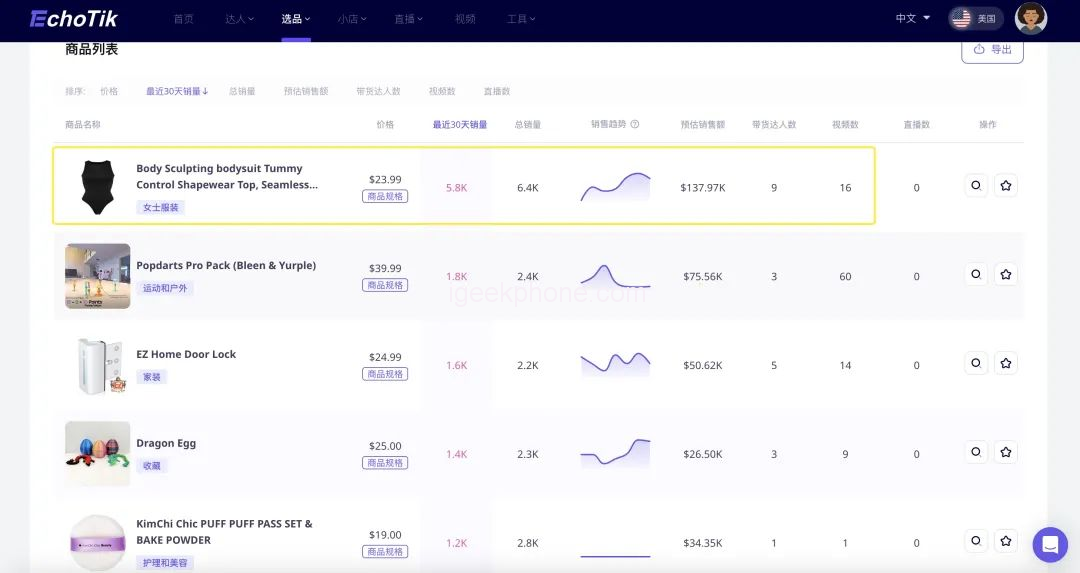Star the KimChi Chic PUFF PUFF product

[1006, 541]
